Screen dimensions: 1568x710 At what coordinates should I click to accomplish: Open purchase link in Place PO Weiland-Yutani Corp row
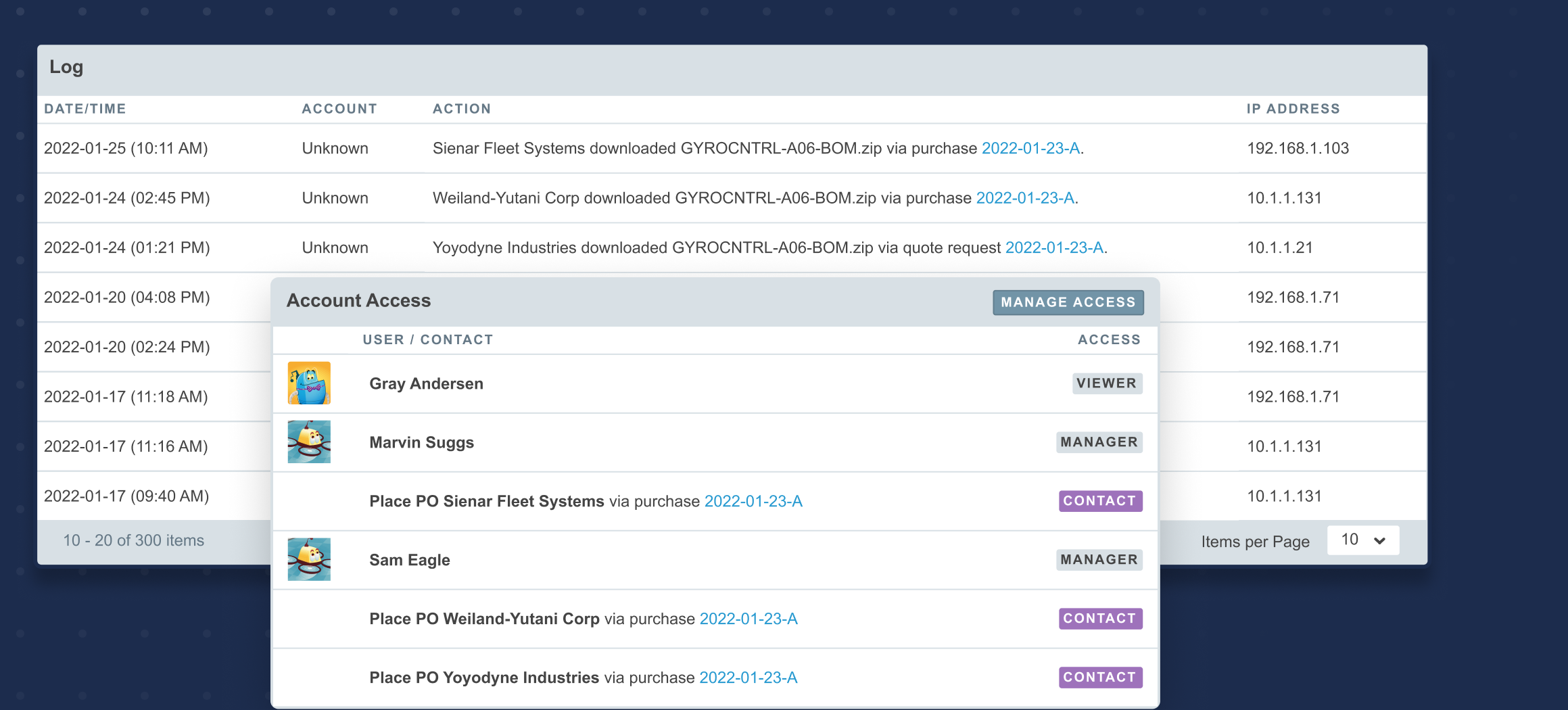click(x=749, y=619)
